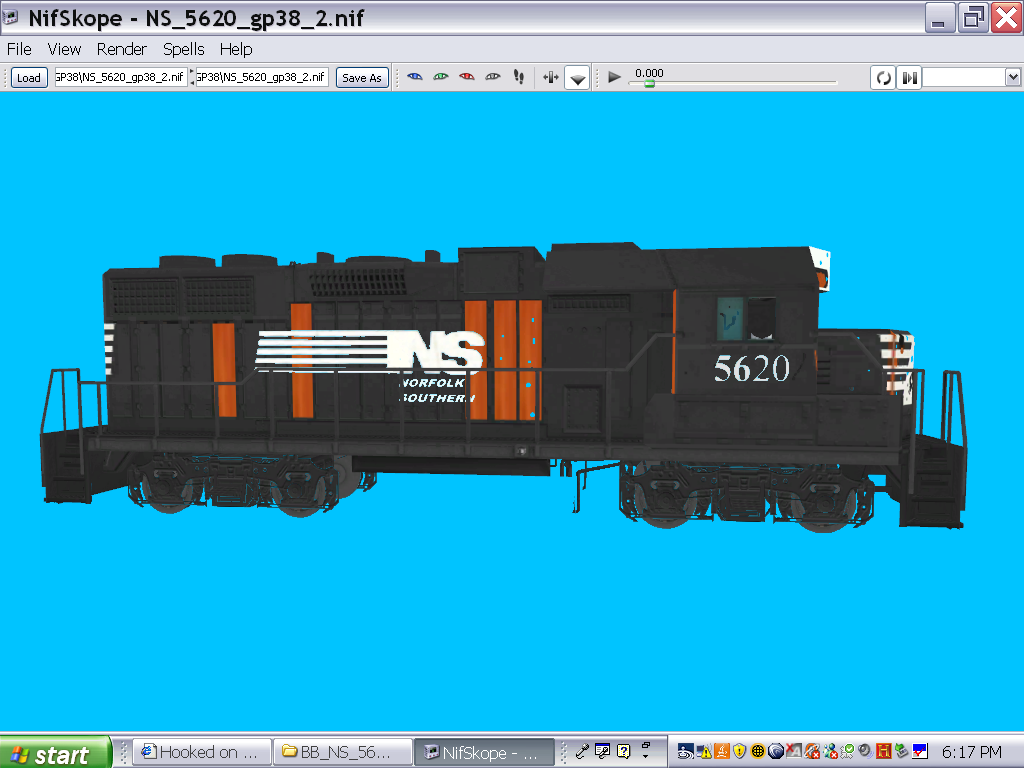Click the yellow security shield tray icon

(739, 751)
